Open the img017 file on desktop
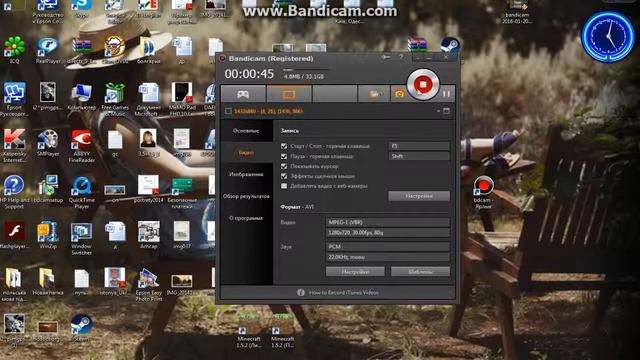 click(x=182, y=236)
